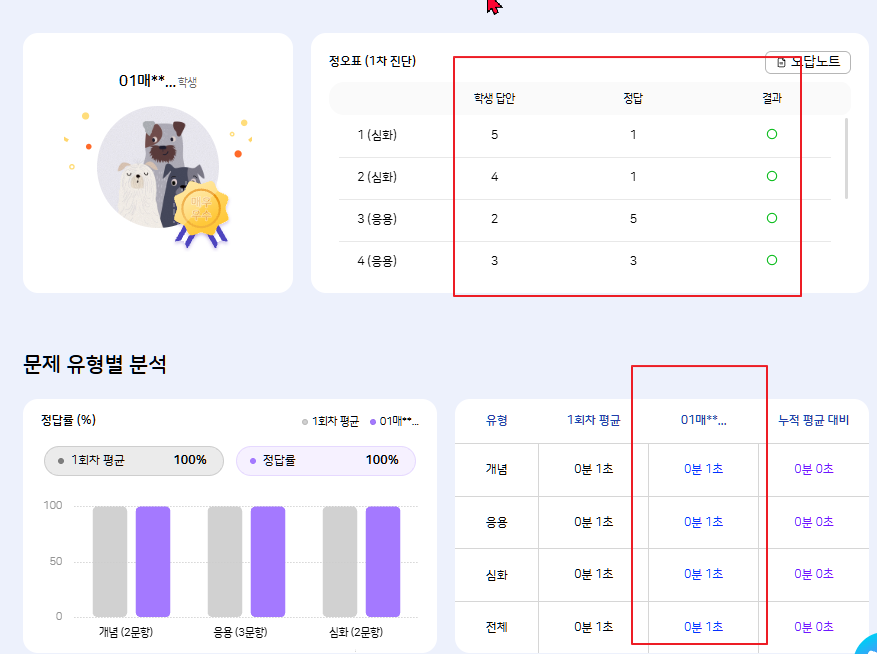
Task: Click the document icon inside 오답노트
Action: pyautogui.click(x=782, y=62)
